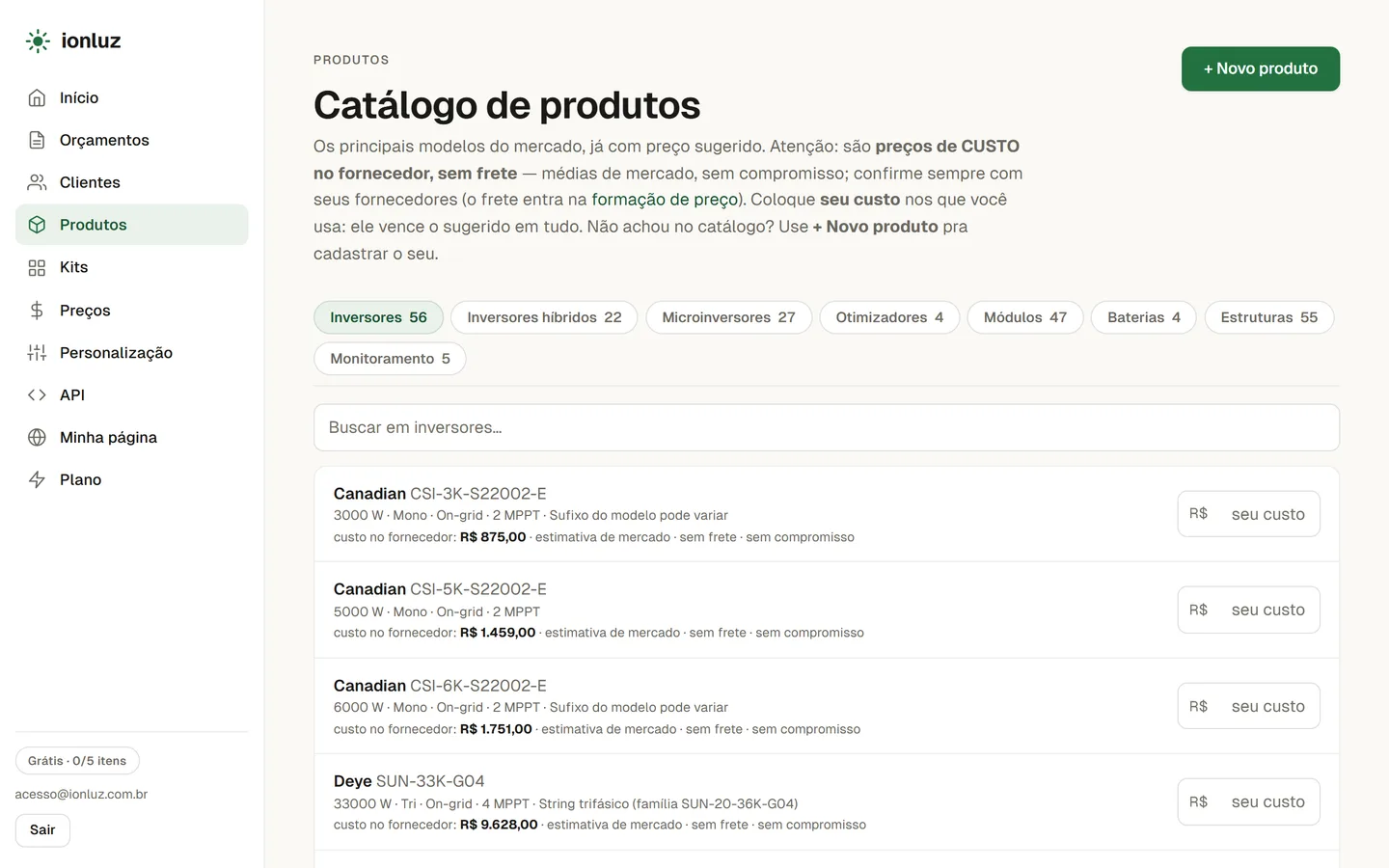Filter by Otimizadores category

tap(889, 317)
